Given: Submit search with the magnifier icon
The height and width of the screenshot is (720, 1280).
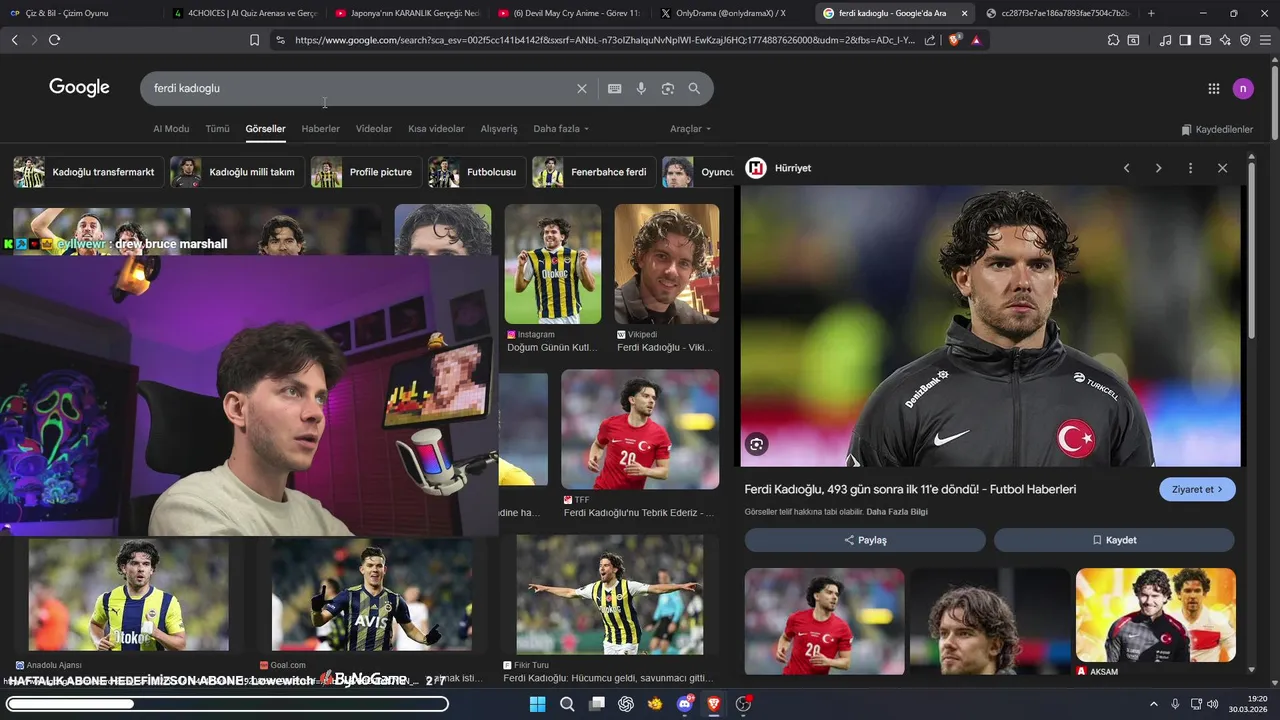Looking at the screenshot, I should tap(694, 88).
